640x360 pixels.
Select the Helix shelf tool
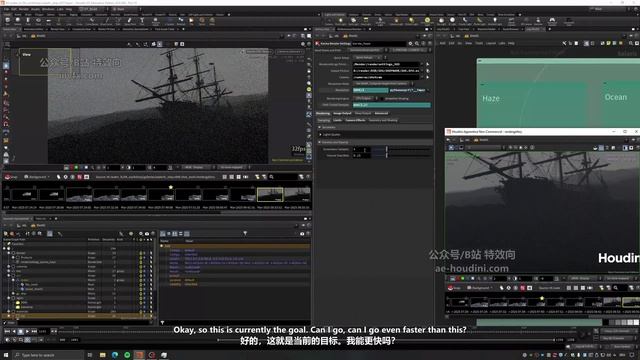(x=212, y=20)
